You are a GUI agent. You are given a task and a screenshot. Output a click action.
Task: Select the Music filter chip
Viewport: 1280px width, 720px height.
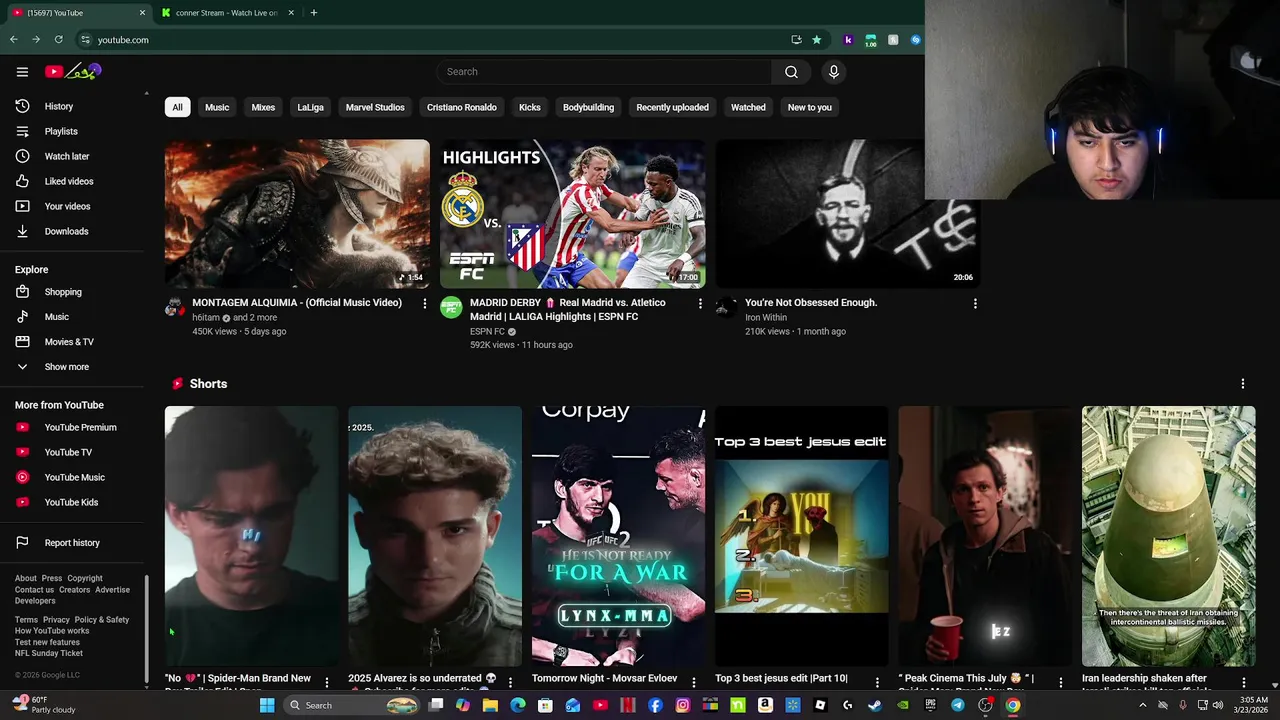tap(217, 107)
